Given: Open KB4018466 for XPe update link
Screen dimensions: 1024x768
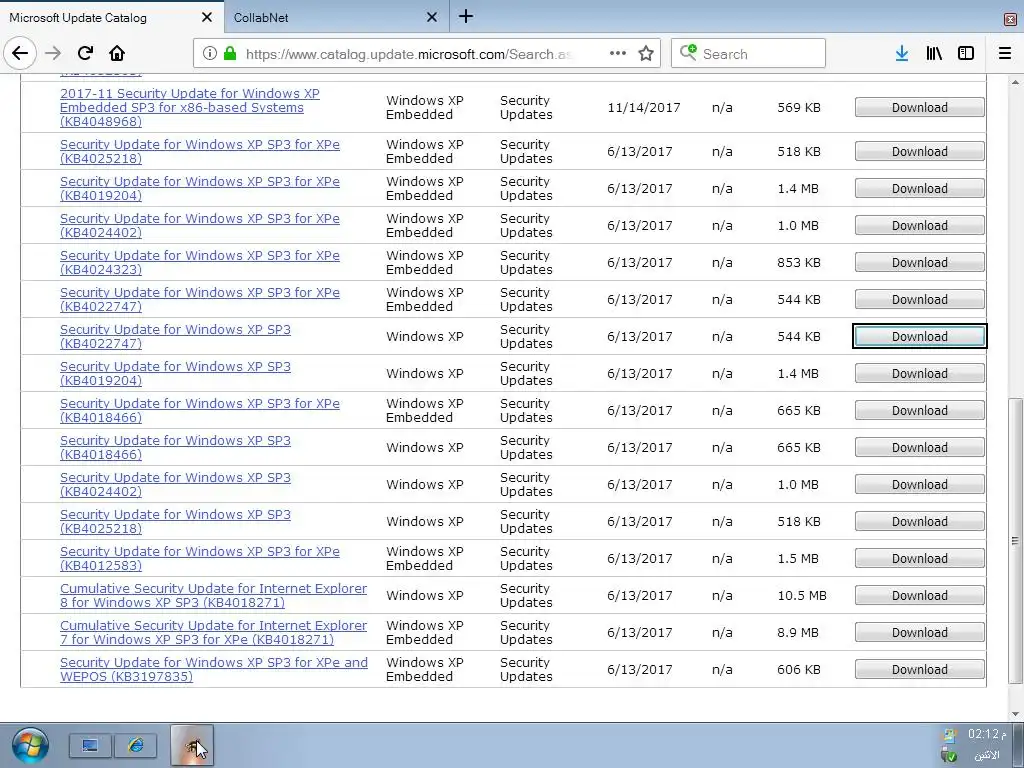Looking at the screenshot, I should [x=200, y=410].
